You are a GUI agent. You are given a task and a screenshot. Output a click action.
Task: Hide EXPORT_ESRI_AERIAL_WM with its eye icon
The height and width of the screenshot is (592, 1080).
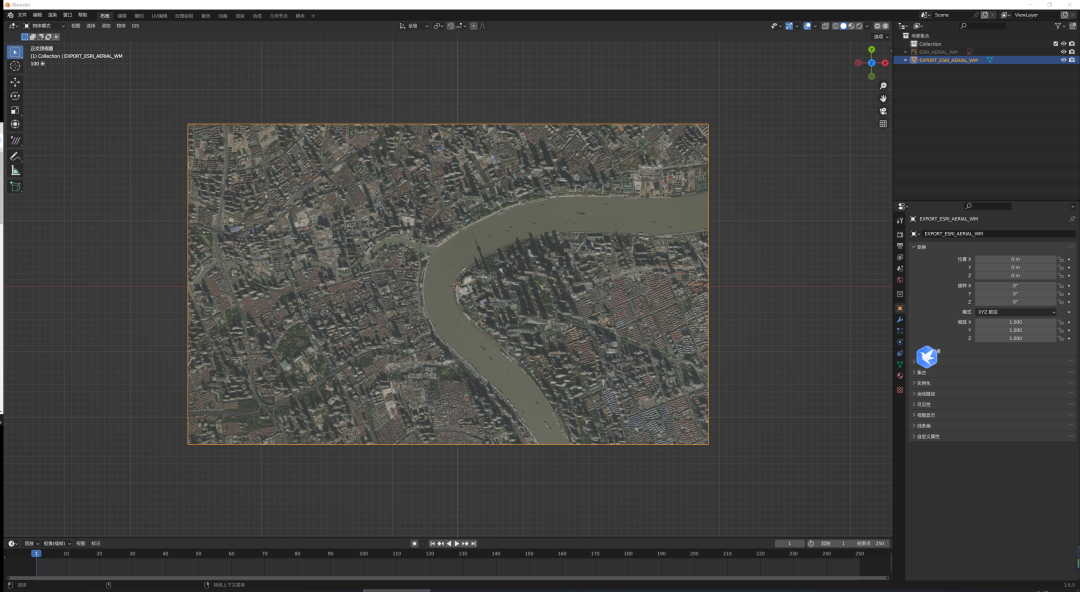1063,60
